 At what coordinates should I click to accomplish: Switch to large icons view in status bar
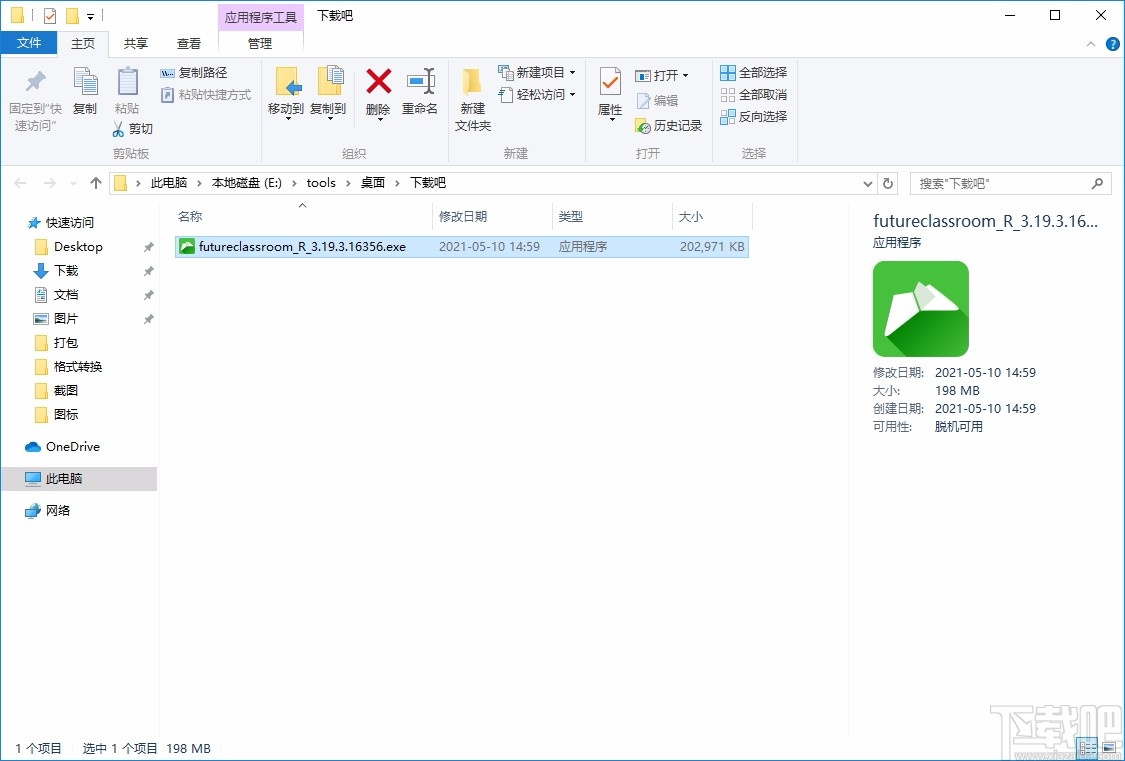1111,747
